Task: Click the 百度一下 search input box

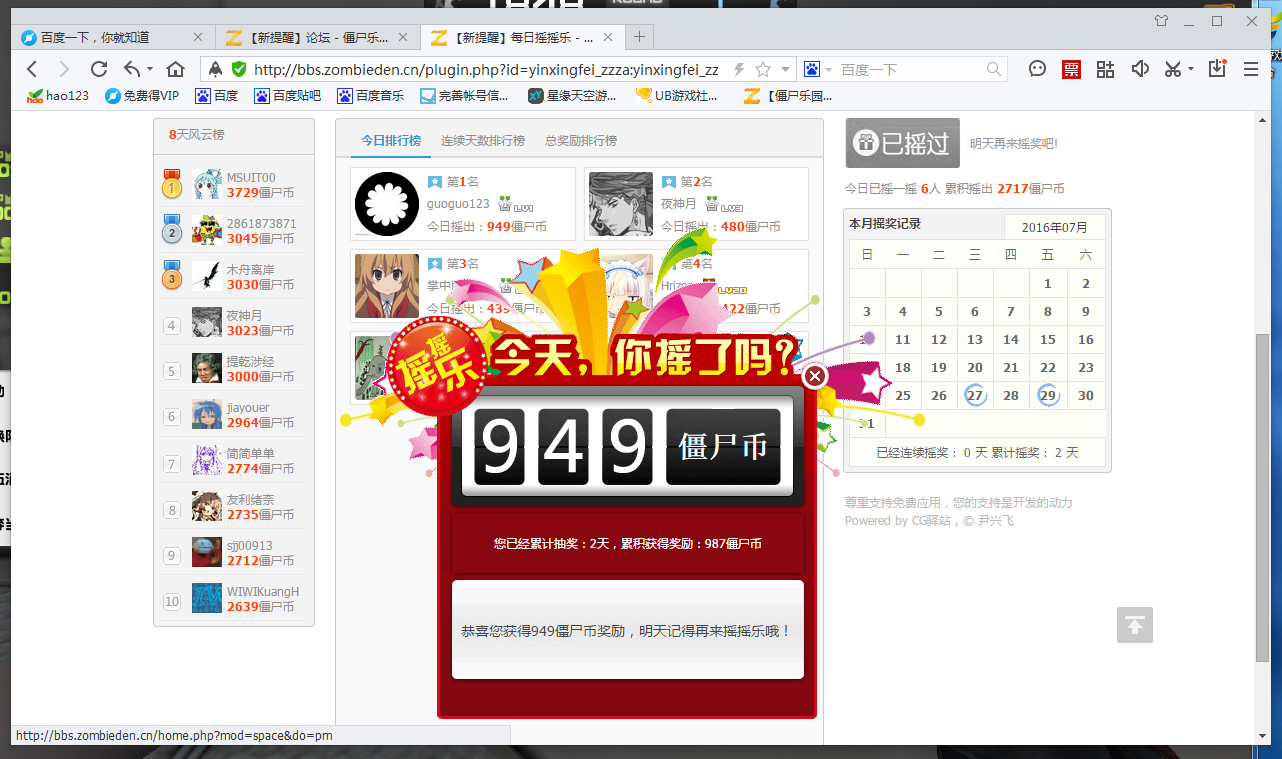Action: (910, 69)
